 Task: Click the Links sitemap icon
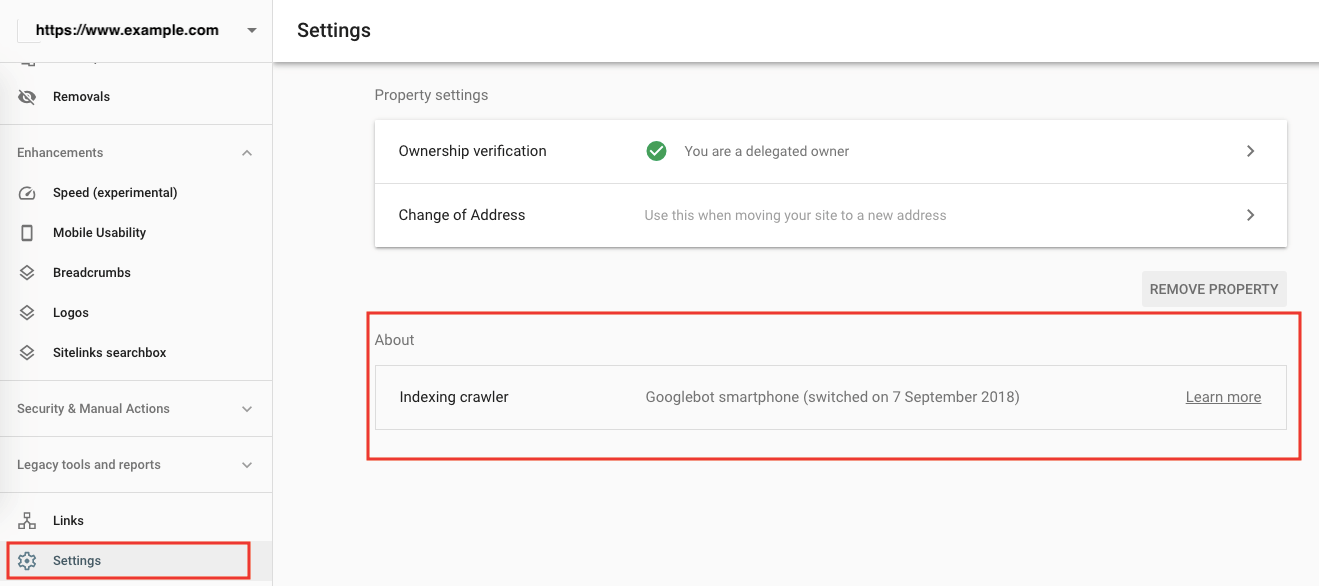28,521
